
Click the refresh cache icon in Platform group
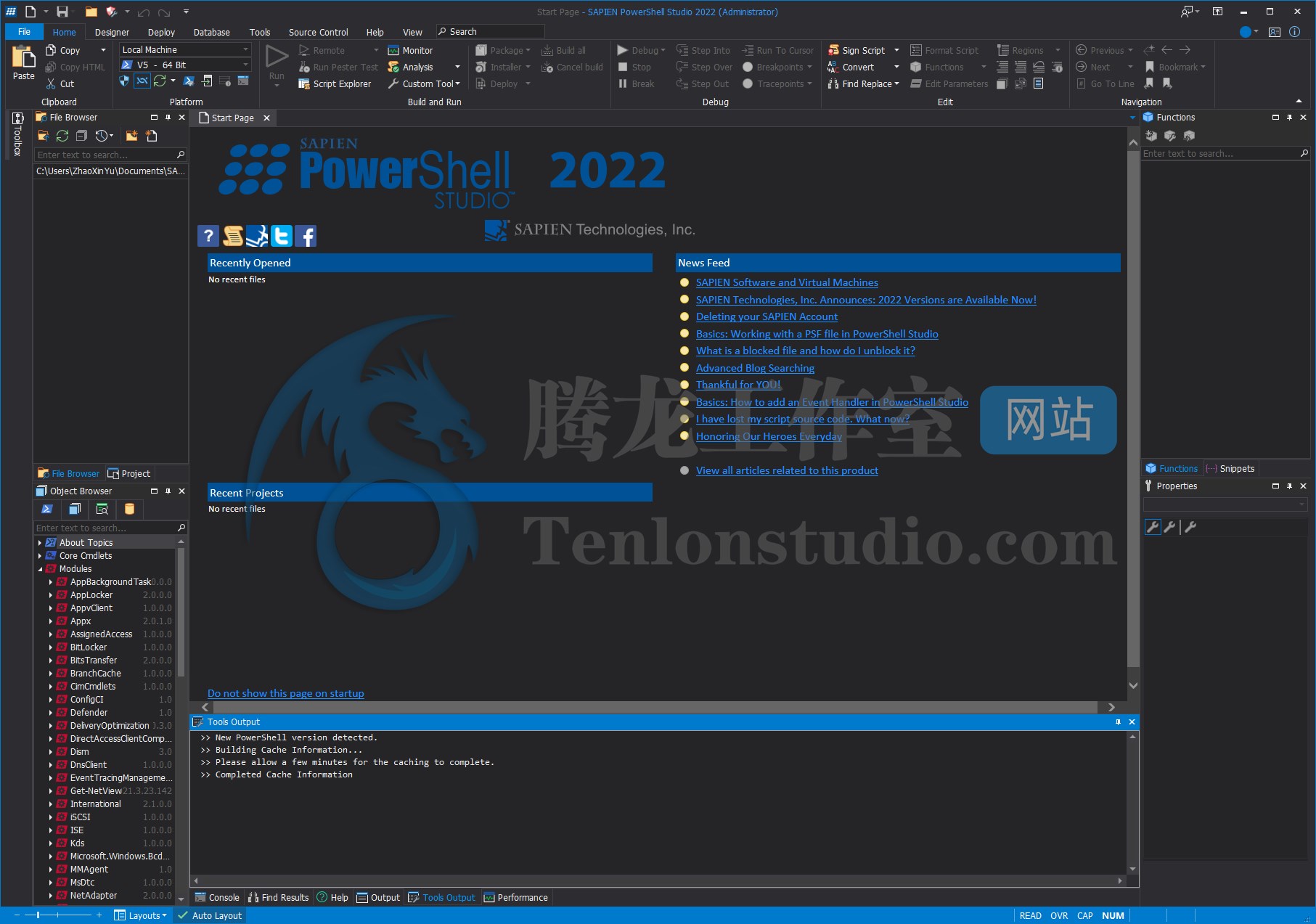(x=160, y=81)
